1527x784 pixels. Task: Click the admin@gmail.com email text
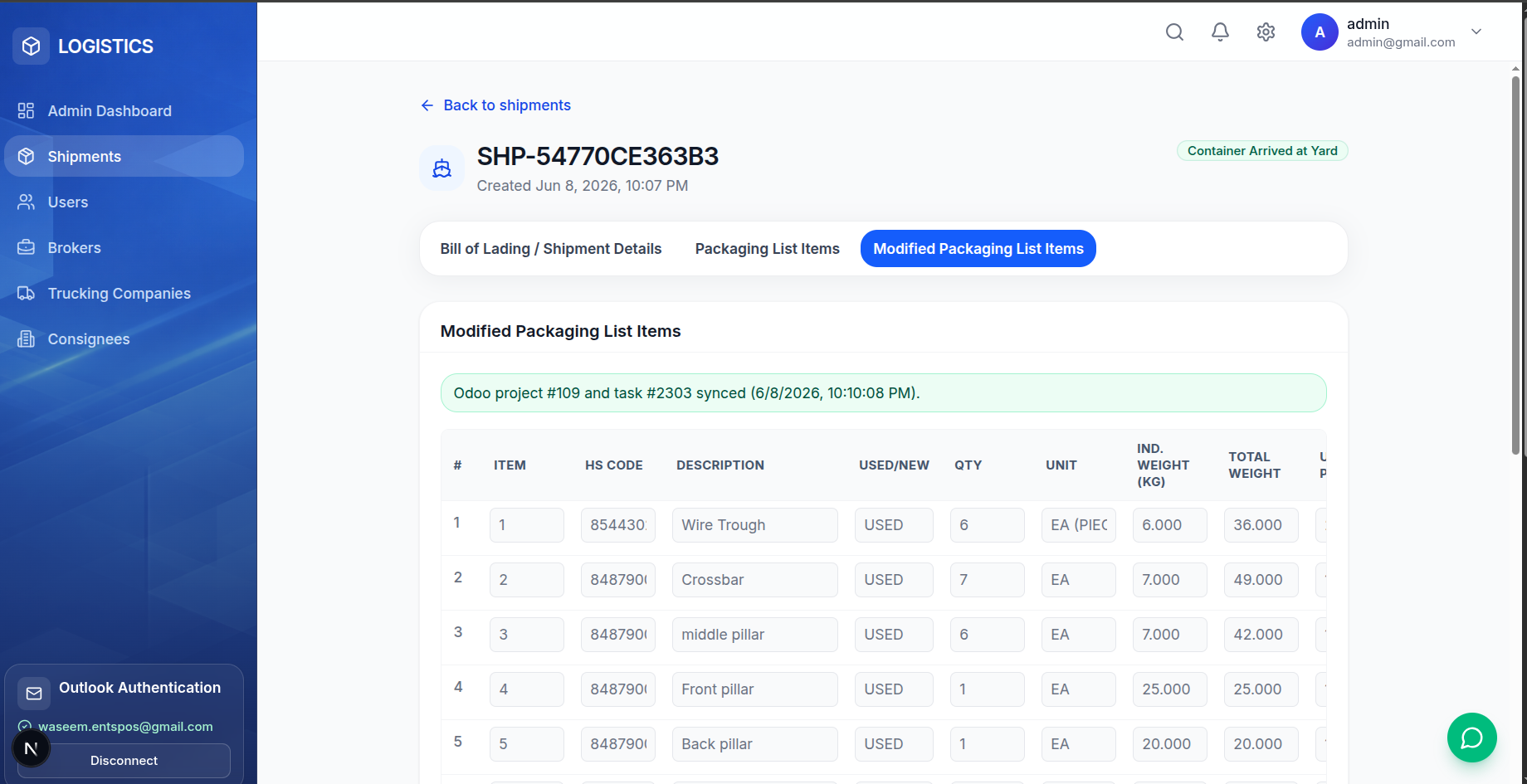pos(1401,42)
